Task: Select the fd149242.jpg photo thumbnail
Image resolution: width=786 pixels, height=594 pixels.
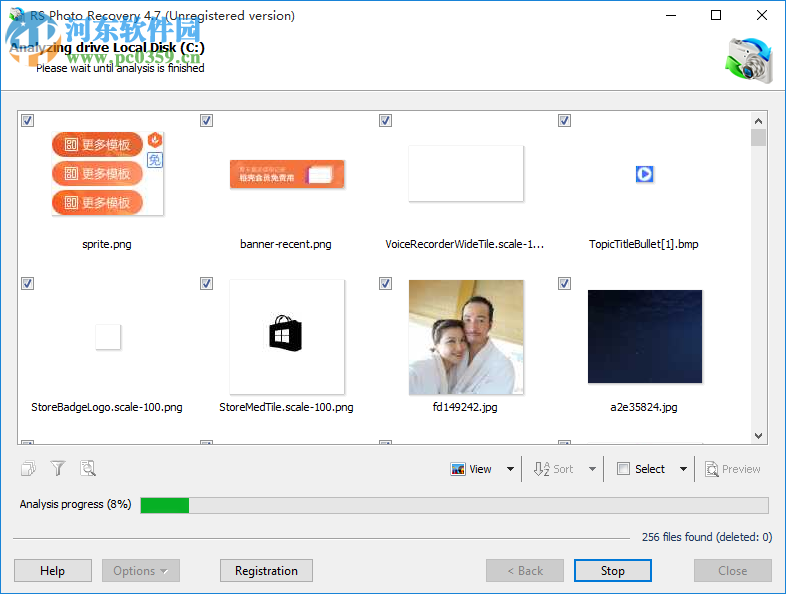Action: click(466, 337)
